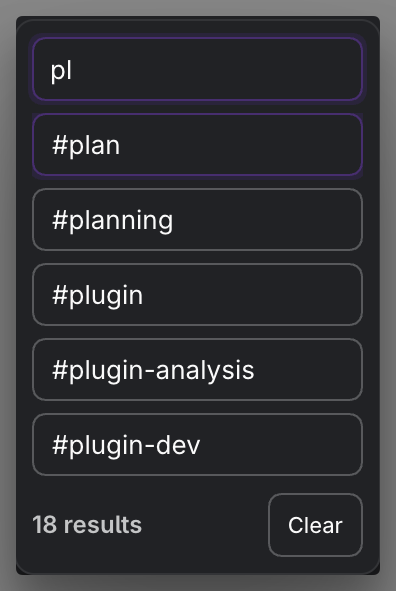The image size is (396, 591).
Task: Apply the #plugin-dev filter
Action: (x=197, y=445)
